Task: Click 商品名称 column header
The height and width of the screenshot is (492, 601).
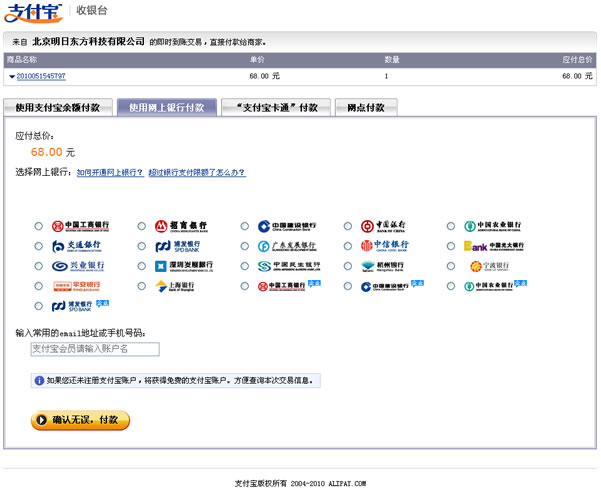Action: [22, 59]
